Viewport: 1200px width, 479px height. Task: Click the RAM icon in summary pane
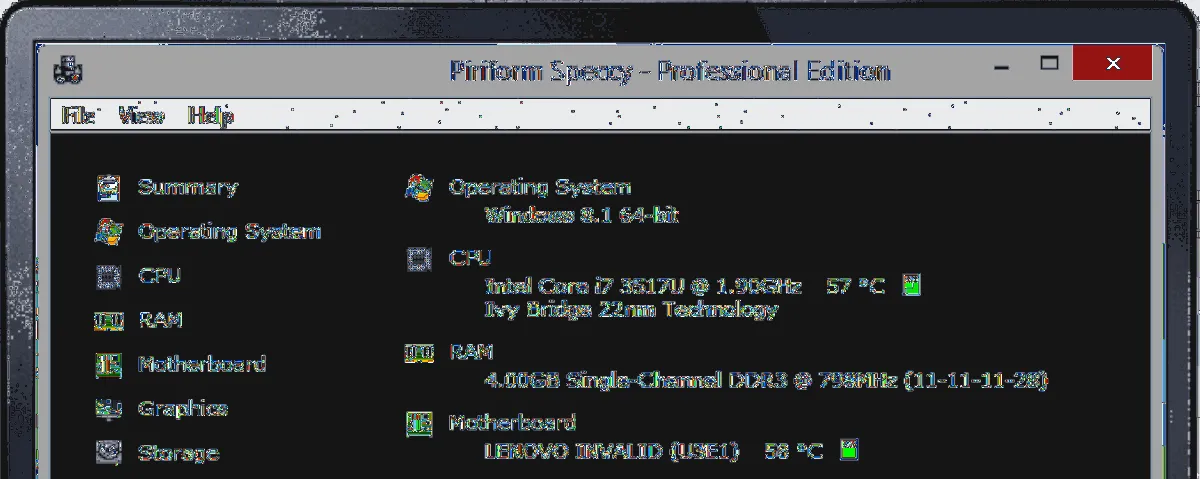(419, 353)
